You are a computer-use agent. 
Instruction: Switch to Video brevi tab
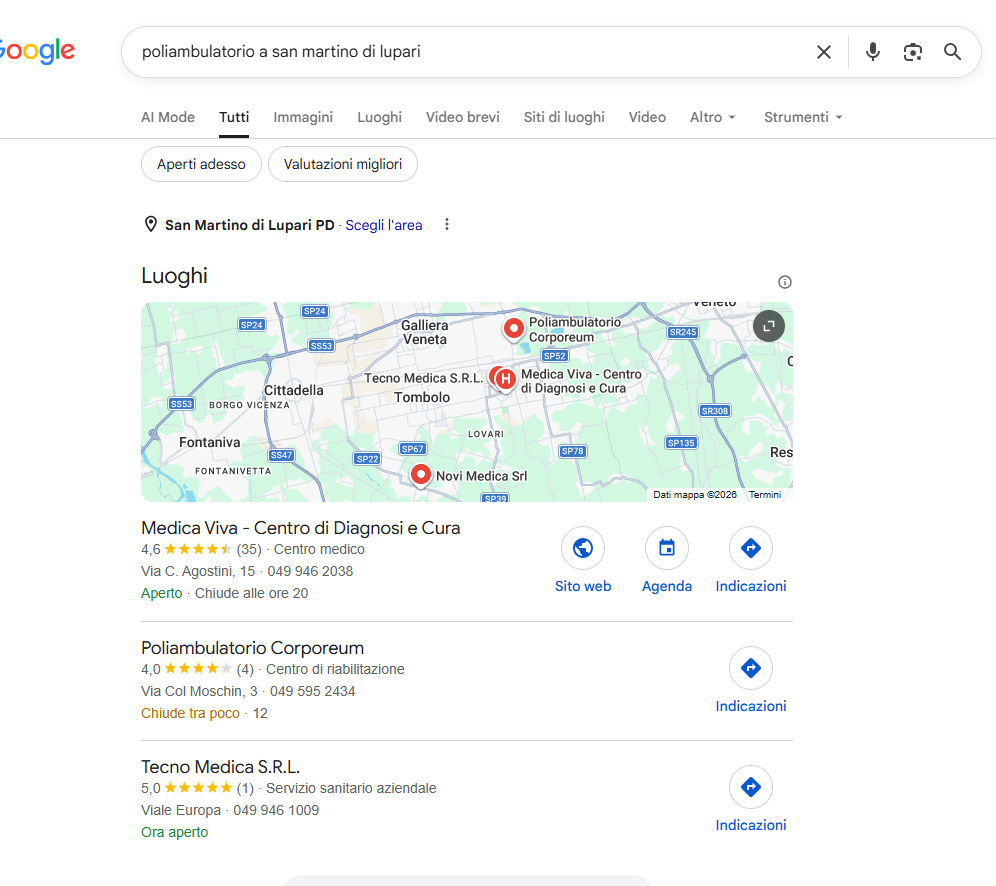pyautogui.click(x=462, y=117)
